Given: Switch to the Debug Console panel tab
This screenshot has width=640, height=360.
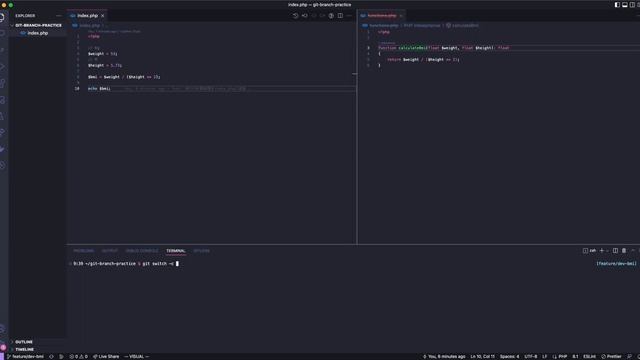Looking at the screenshot, I should click(x=142, y=251).
